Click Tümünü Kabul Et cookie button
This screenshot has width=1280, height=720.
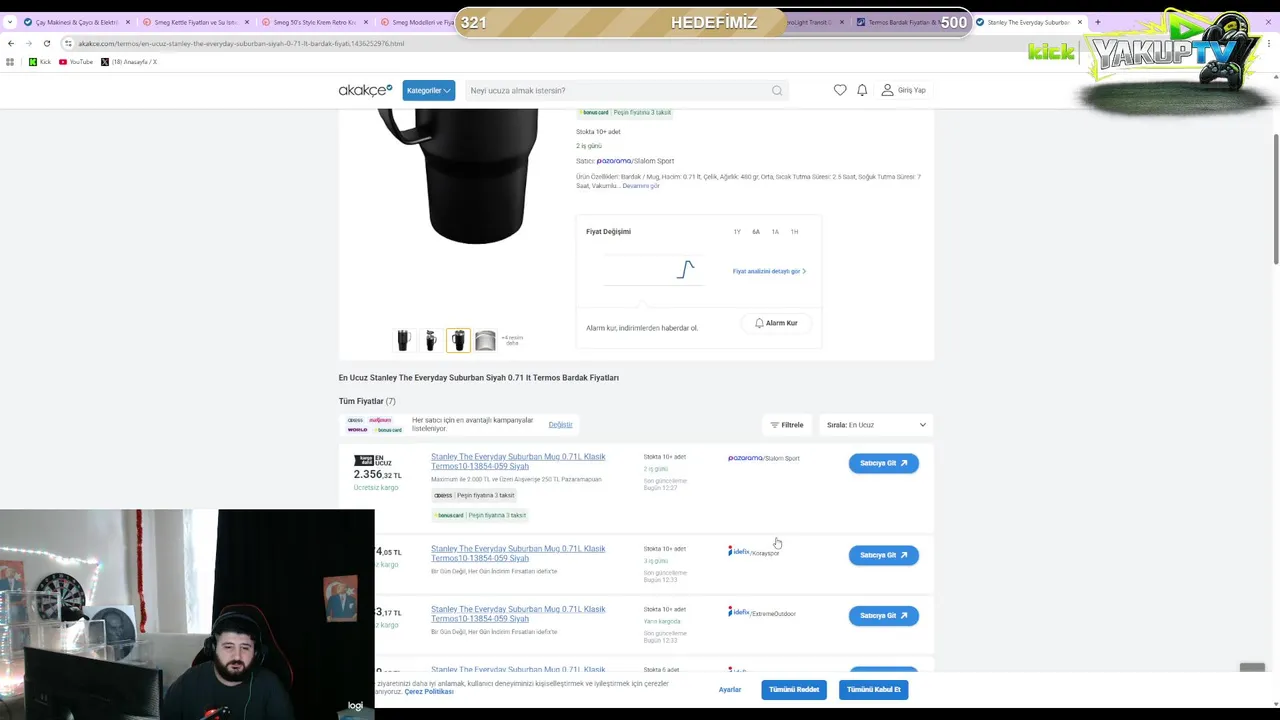click(874, 689)
